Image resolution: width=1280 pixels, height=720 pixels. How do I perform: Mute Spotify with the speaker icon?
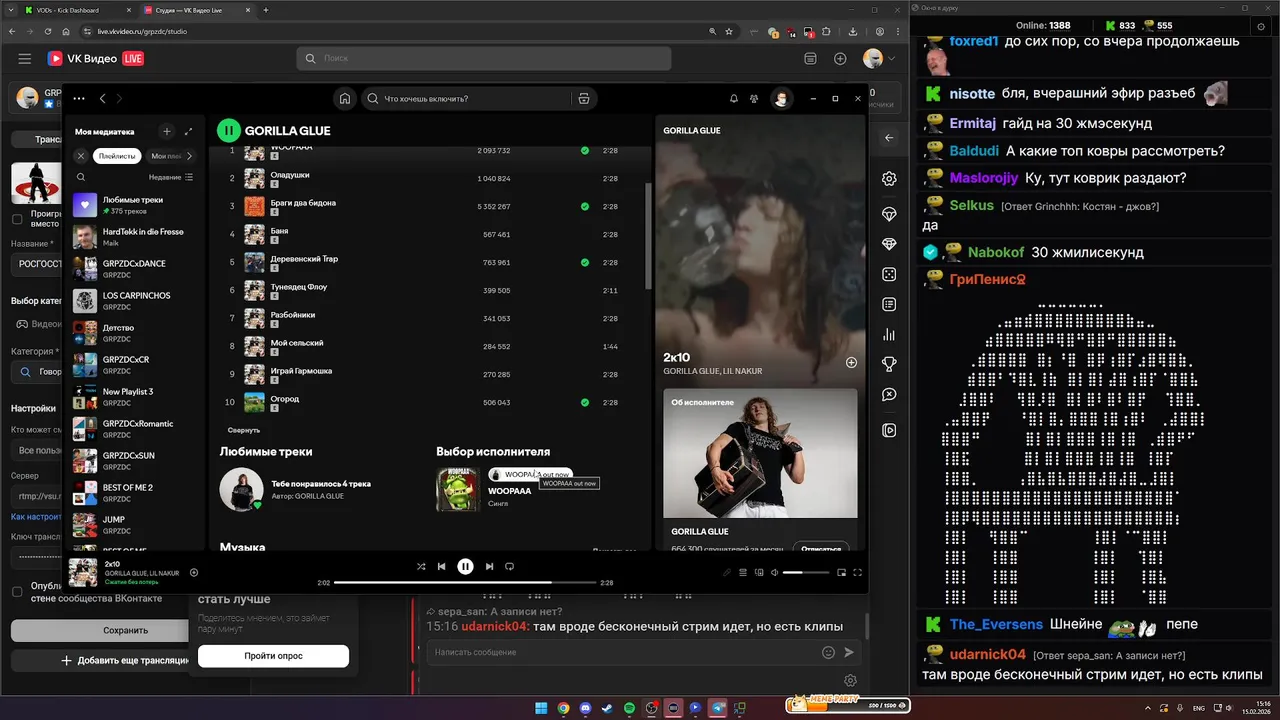click(775, 572)
